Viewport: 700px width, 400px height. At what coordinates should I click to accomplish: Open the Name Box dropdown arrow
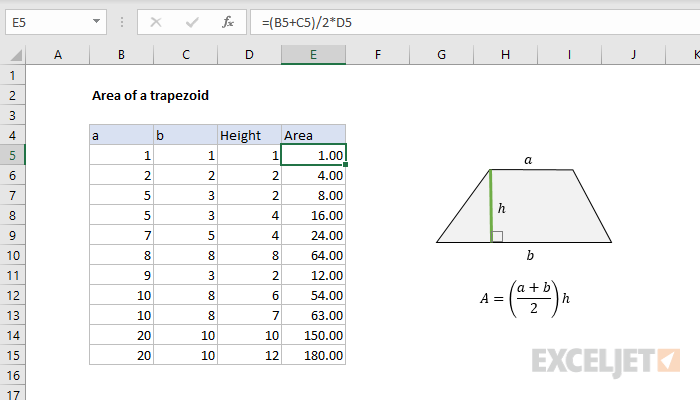[x=96, y=21]
